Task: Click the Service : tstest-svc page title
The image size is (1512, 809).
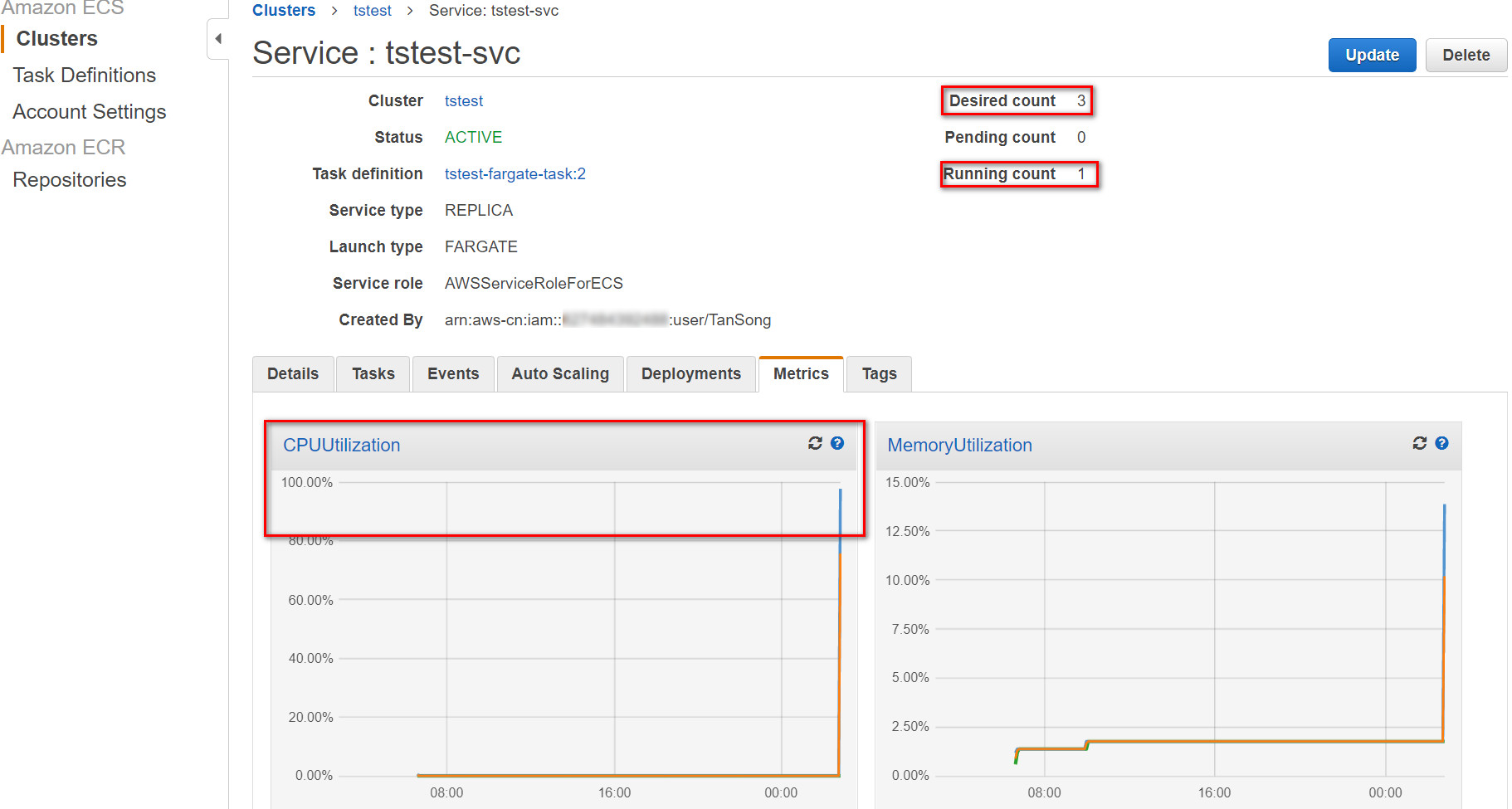Action: pyautogui.click(x=387, y=53)
